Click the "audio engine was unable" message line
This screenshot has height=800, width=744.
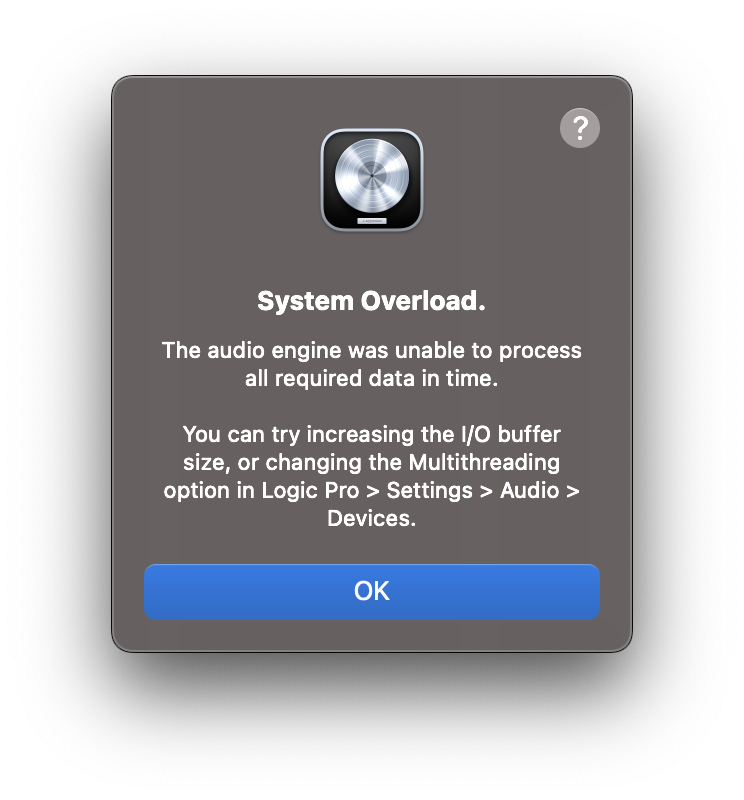coord(371,351)
